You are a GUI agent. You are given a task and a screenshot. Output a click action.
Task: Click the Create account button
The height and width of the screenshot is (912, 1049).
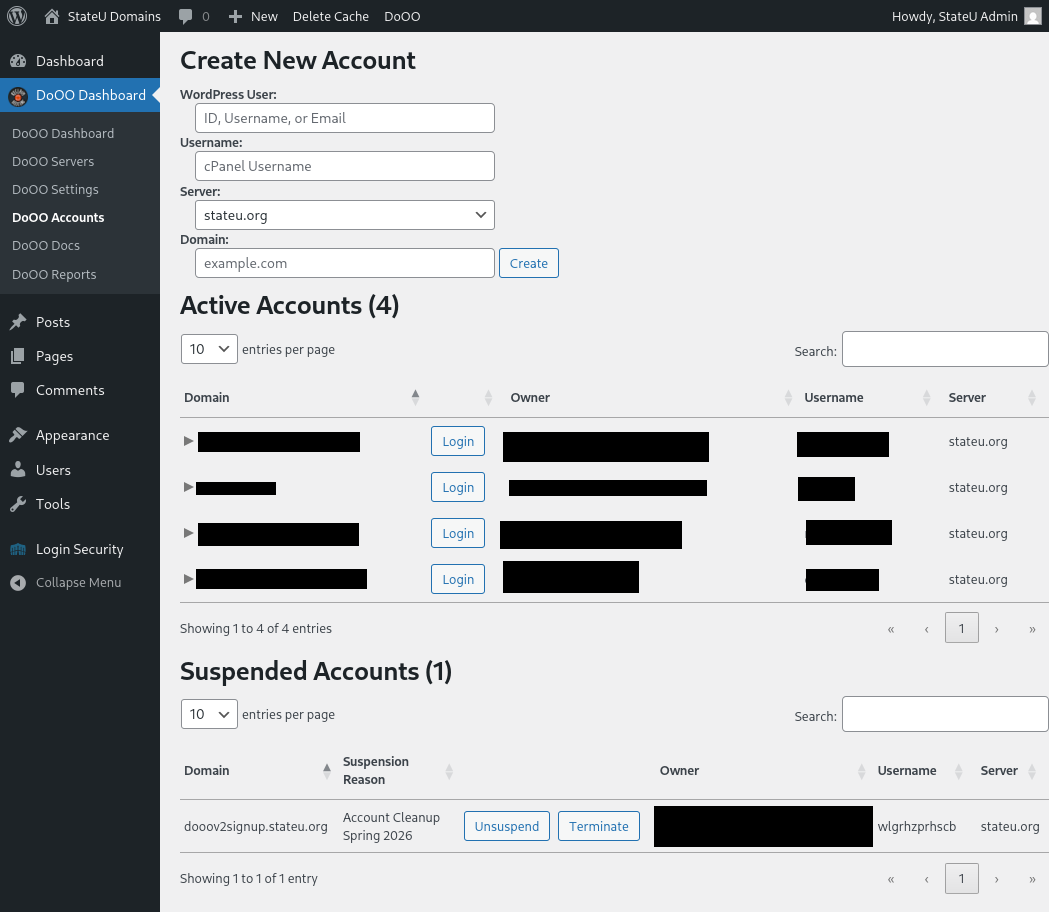tap(529, 263)
